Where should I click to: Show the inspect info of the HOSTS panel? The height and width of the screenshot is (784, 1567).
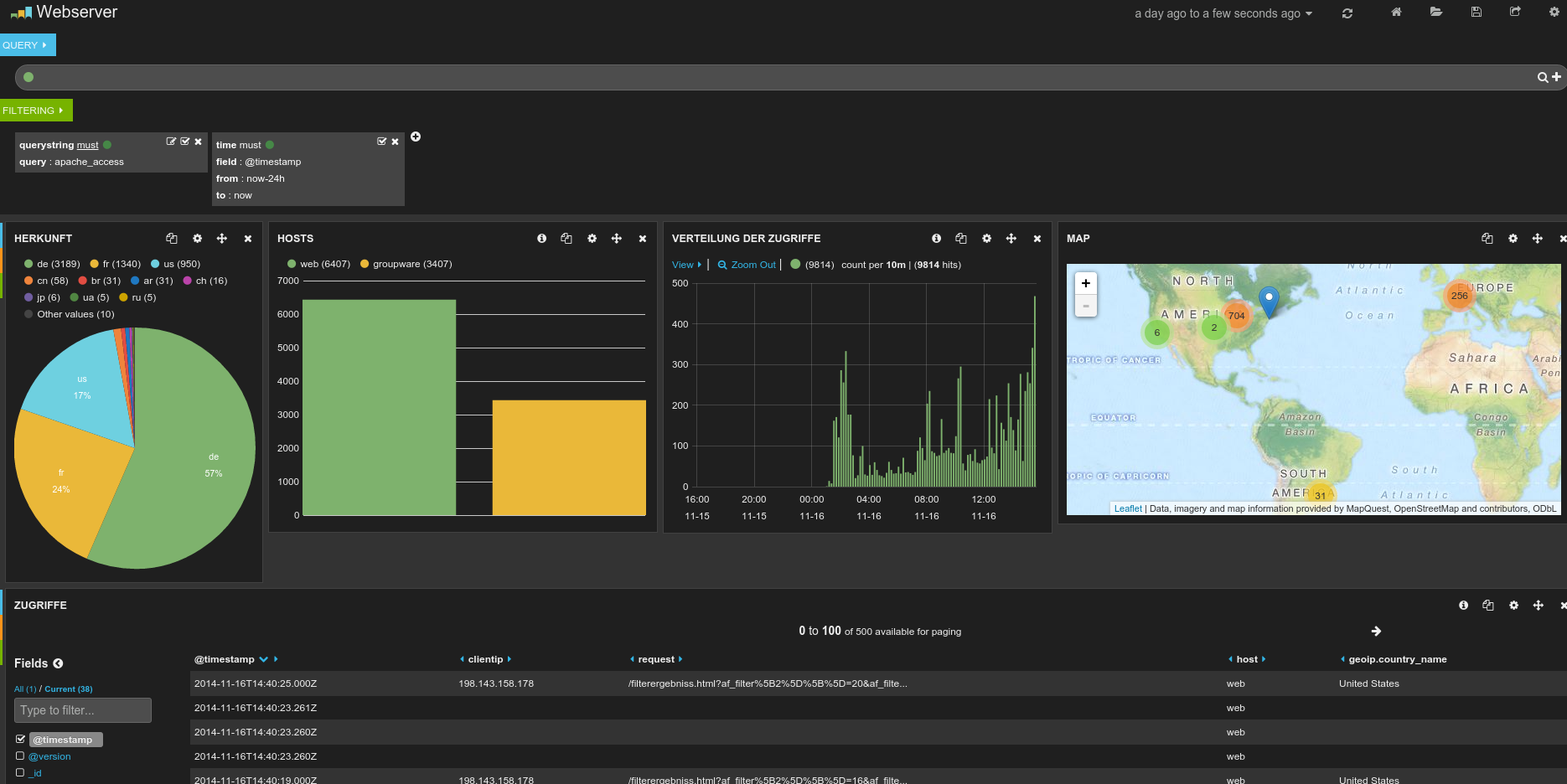point(542,239)
